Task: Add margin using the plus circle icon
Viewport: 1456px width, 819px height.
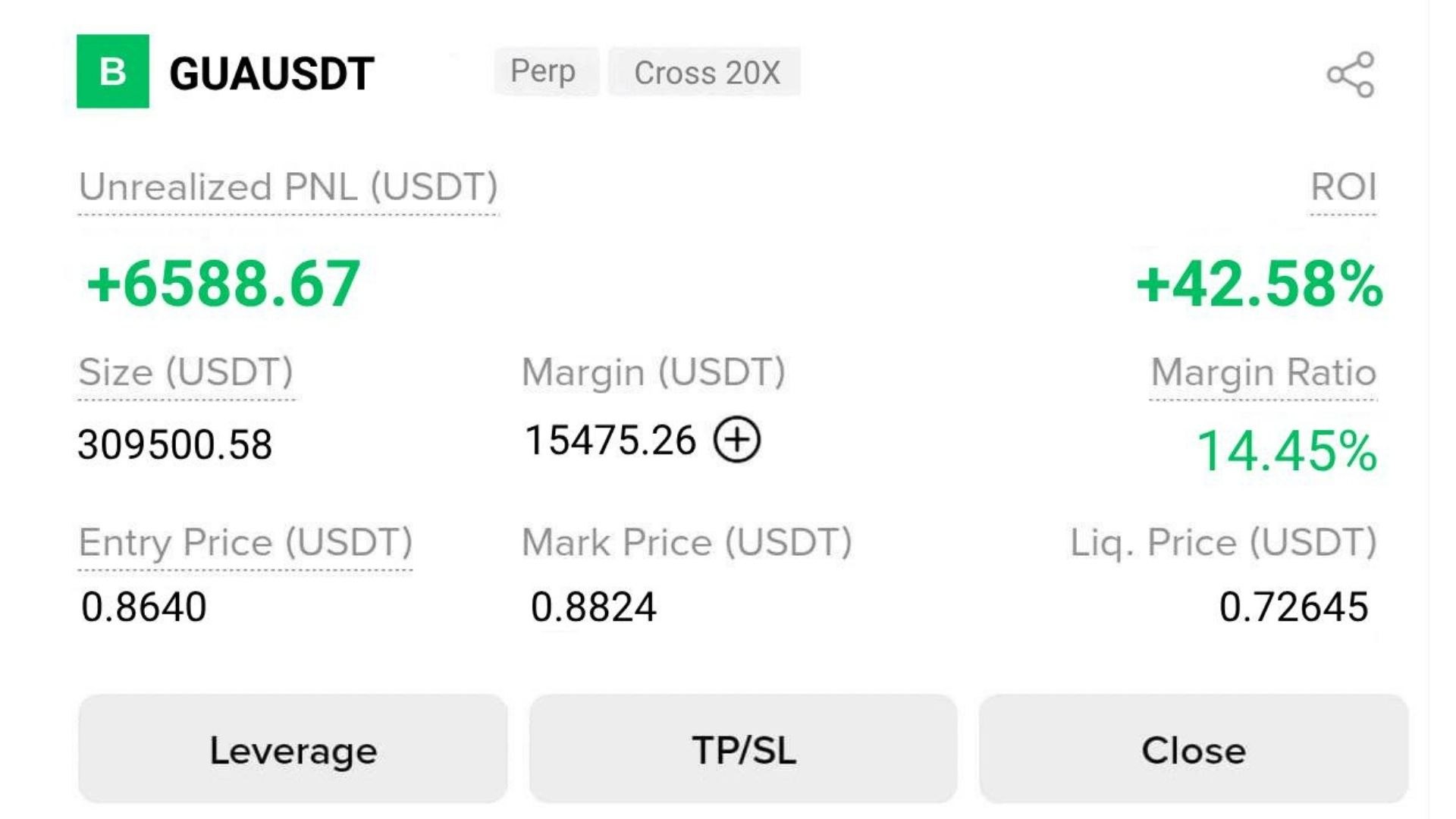Action: (x=736, y=440)
